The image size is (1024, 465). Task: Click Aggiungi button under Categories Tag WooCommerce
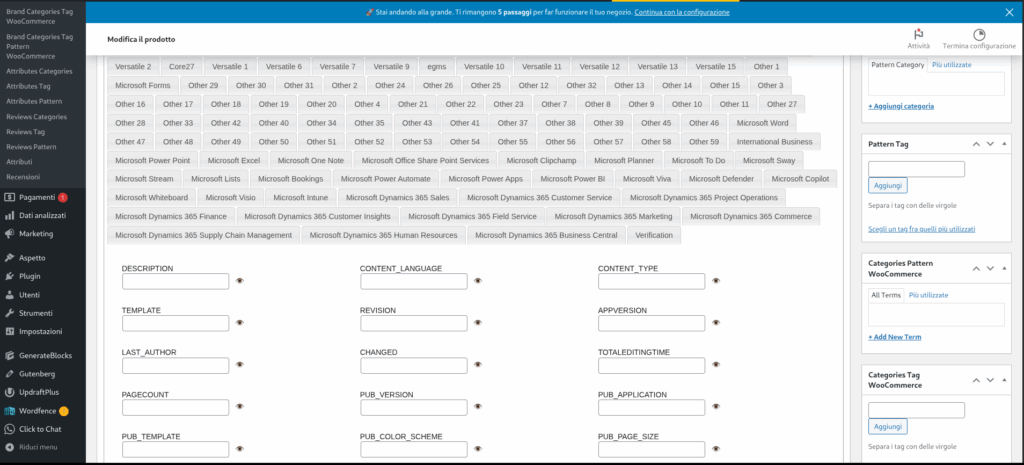tap(888, 426)
